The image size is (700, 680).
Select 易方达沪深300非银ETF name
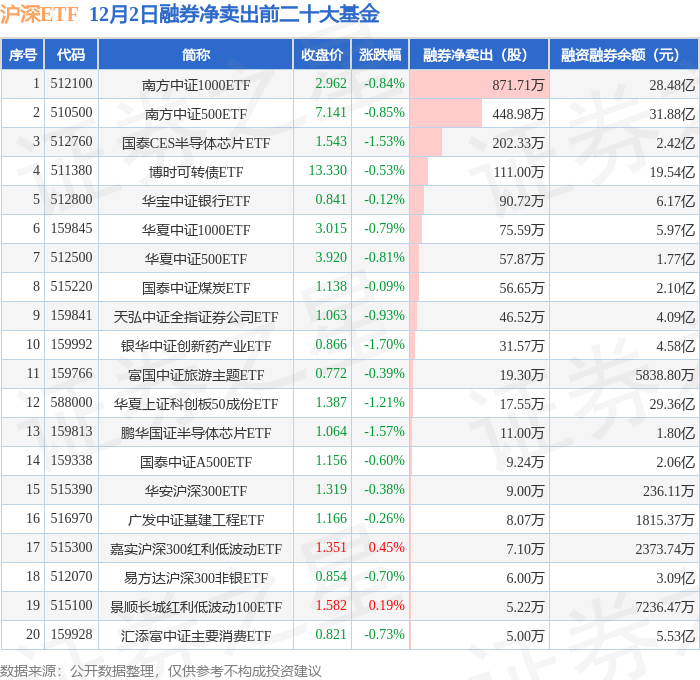pos(196,578)
